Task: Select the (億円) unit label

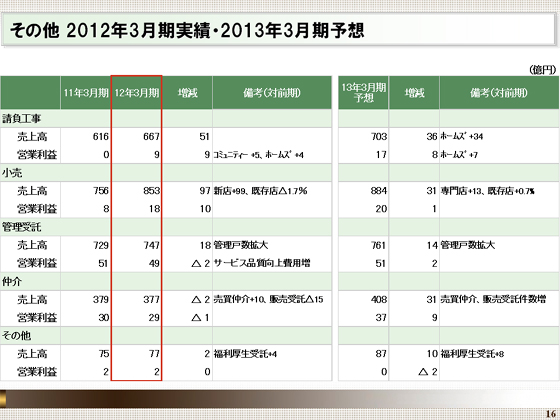Action: 542,70
